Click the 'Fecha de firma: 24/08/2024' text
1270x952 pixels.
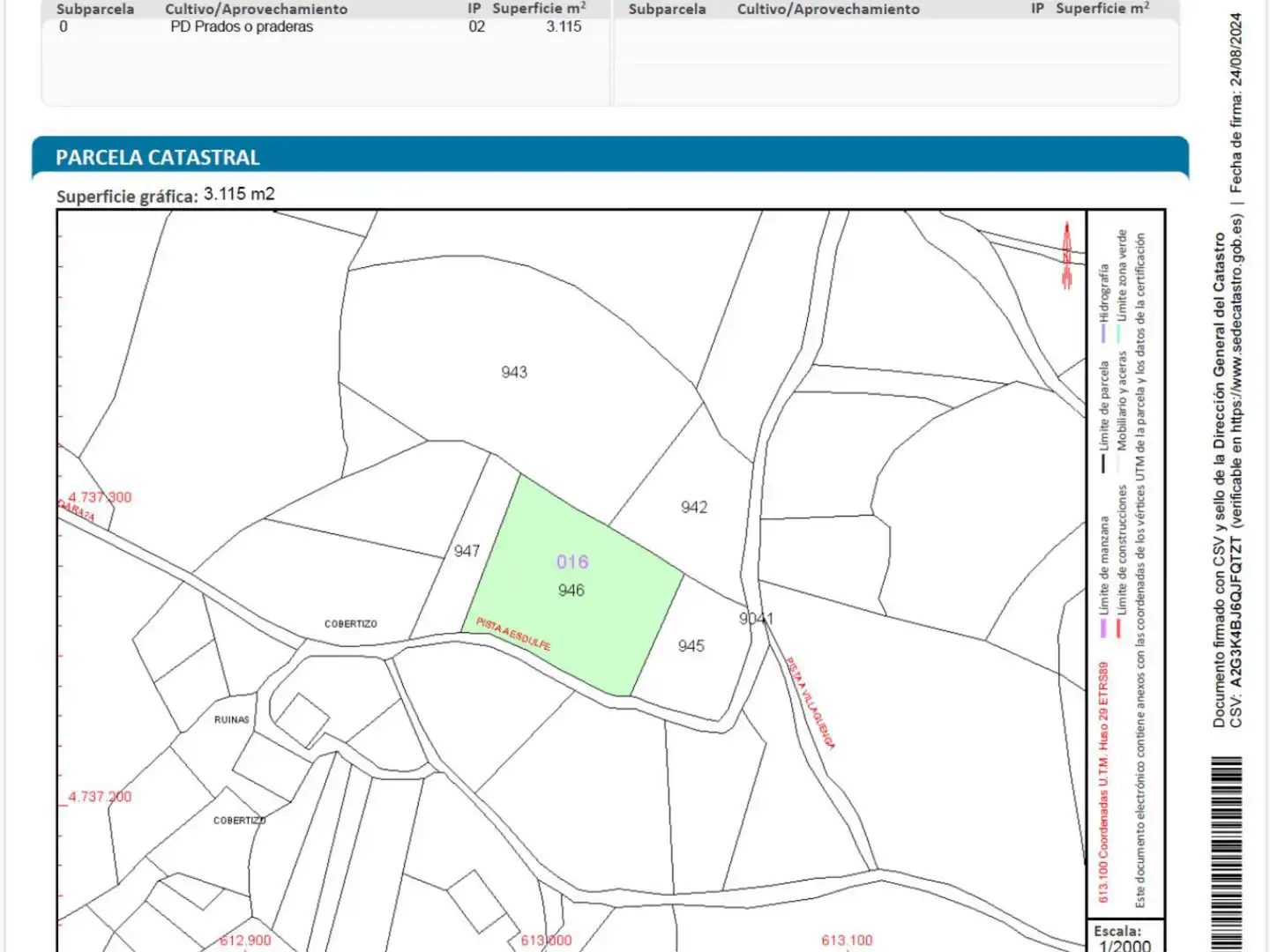(1236, 103)
